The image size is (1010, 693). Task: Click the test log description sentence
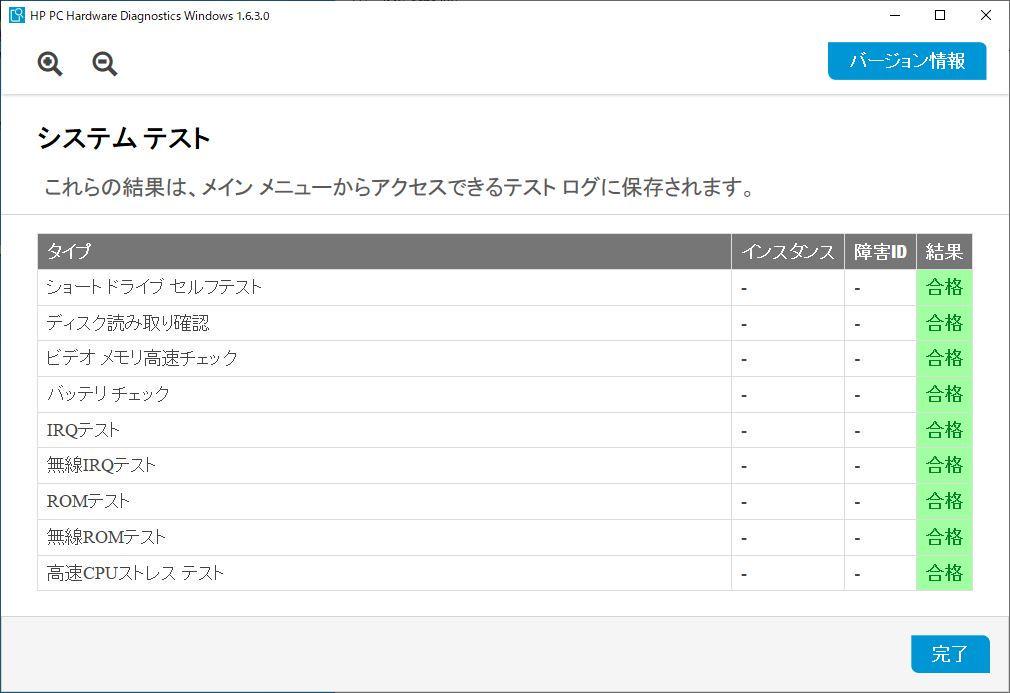[399, 187]
